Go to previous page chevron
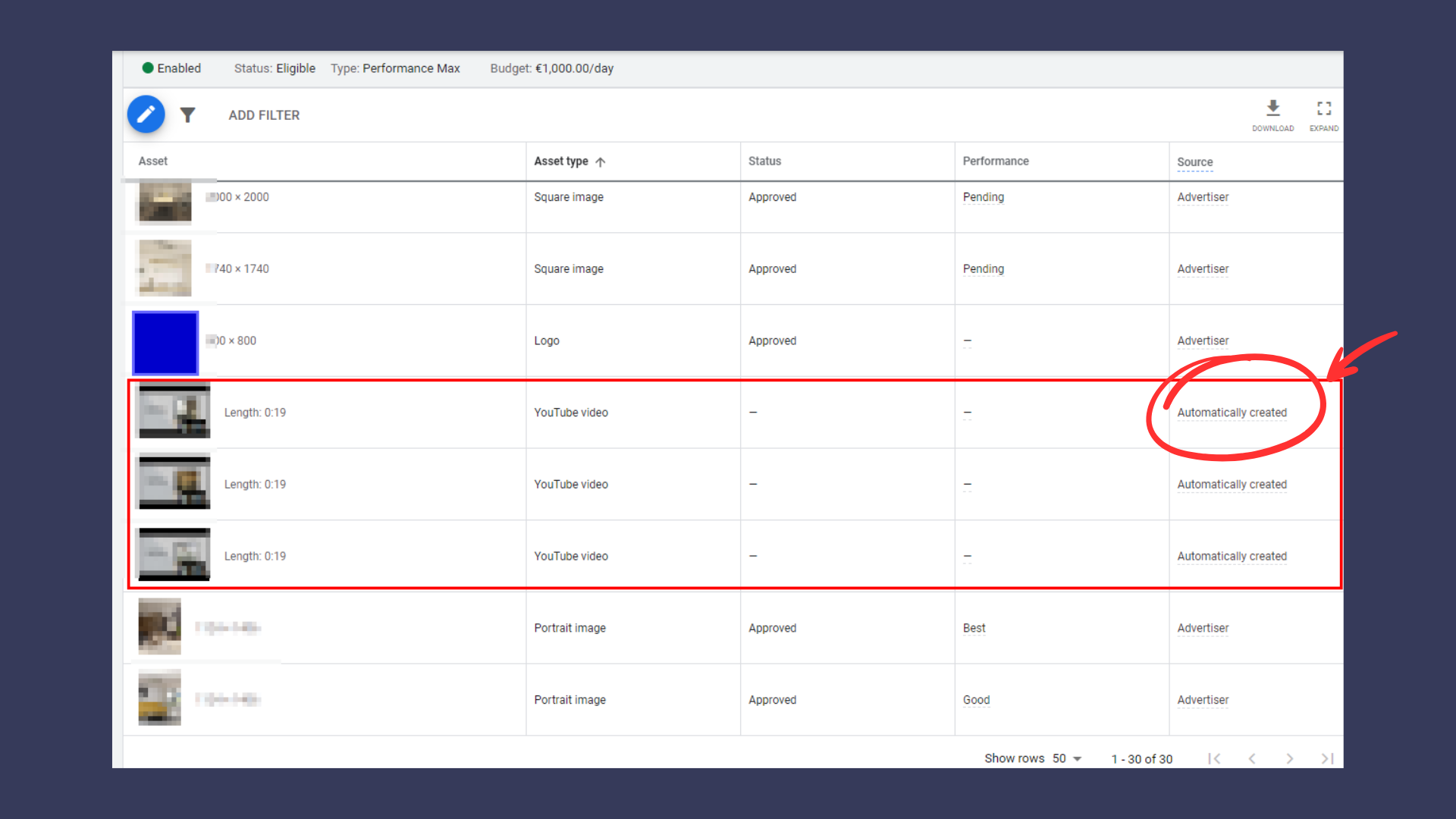The image size is (1456, 819). click(1252, 758)
